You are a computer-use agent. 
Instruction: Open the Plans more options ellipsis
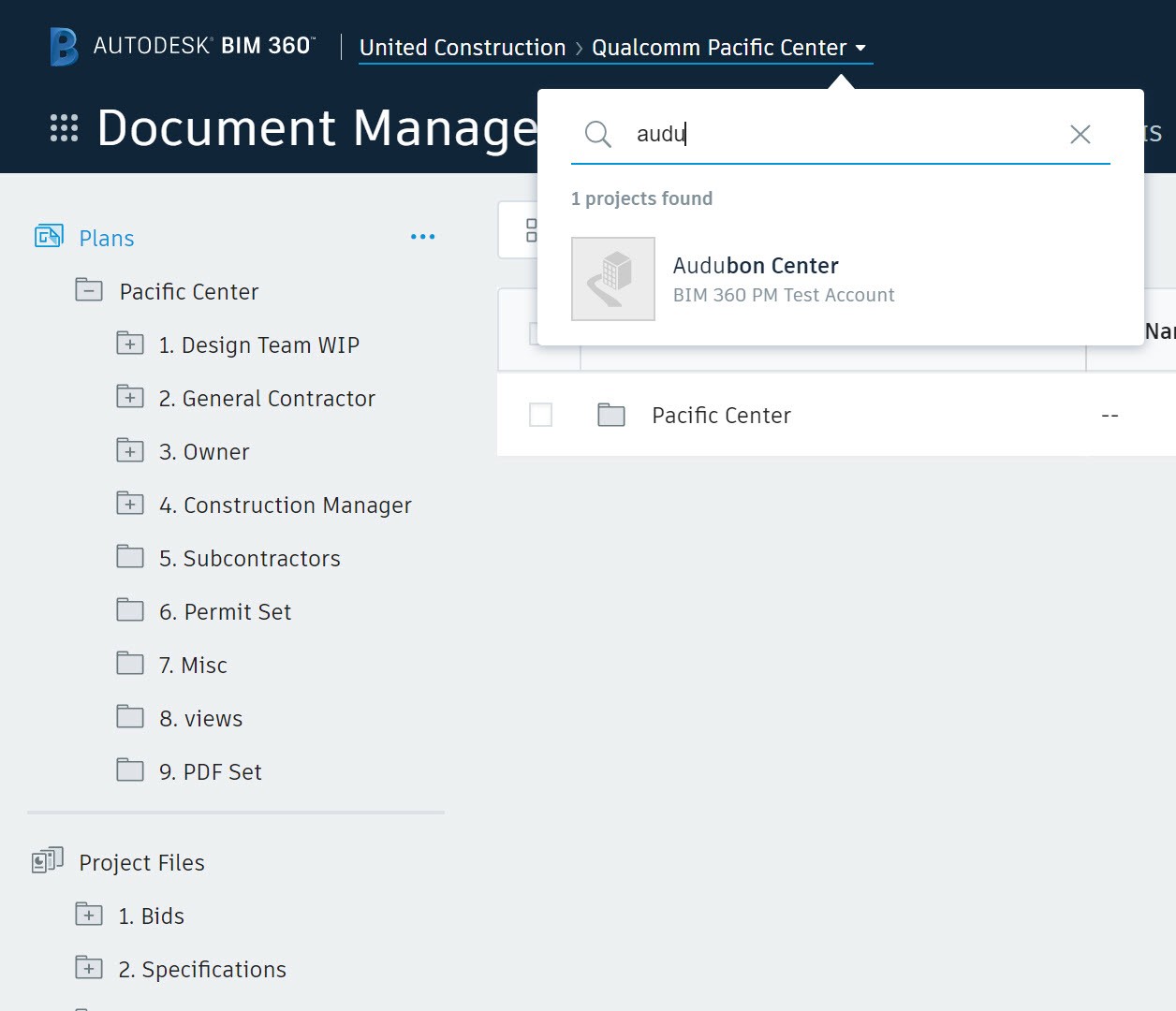click(x=422, y=237)
